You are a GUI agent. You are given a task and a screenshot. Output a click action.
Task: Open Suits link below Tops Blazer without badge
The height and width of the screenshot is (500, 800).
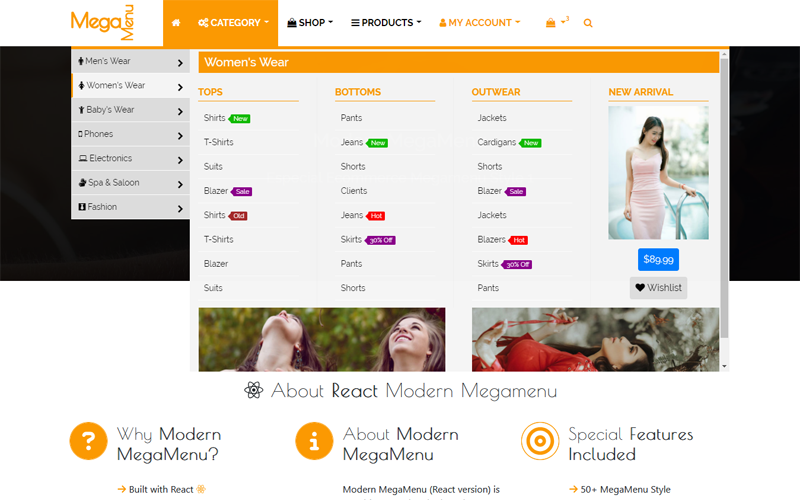pos(213,288)
